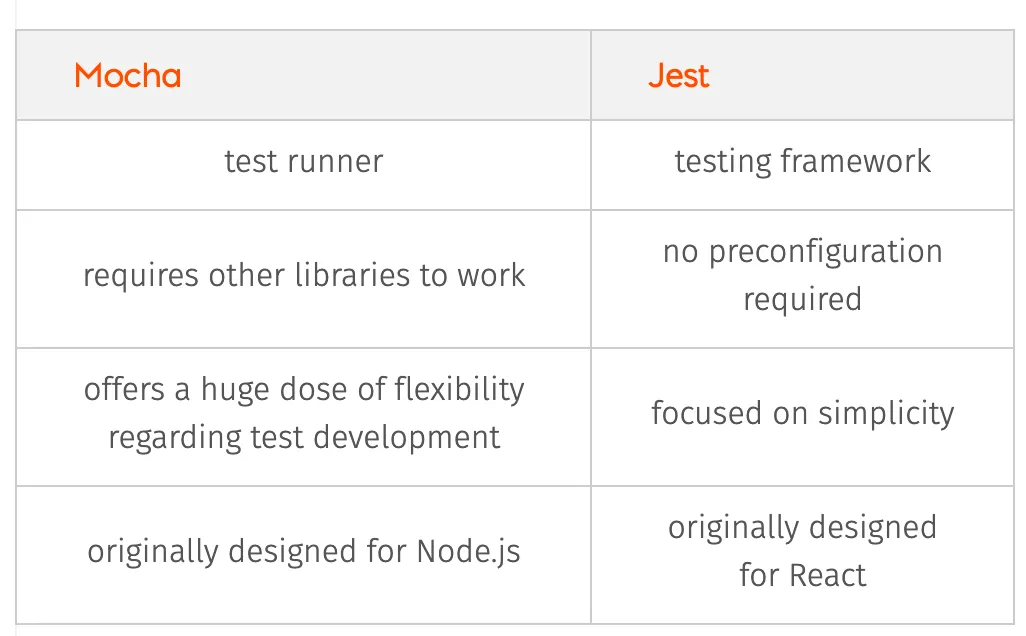The width and height of the screenshot is (1026, 636).
Task: Click "offers a huge dose of flexibility" line
Action: tap(304, 389)
